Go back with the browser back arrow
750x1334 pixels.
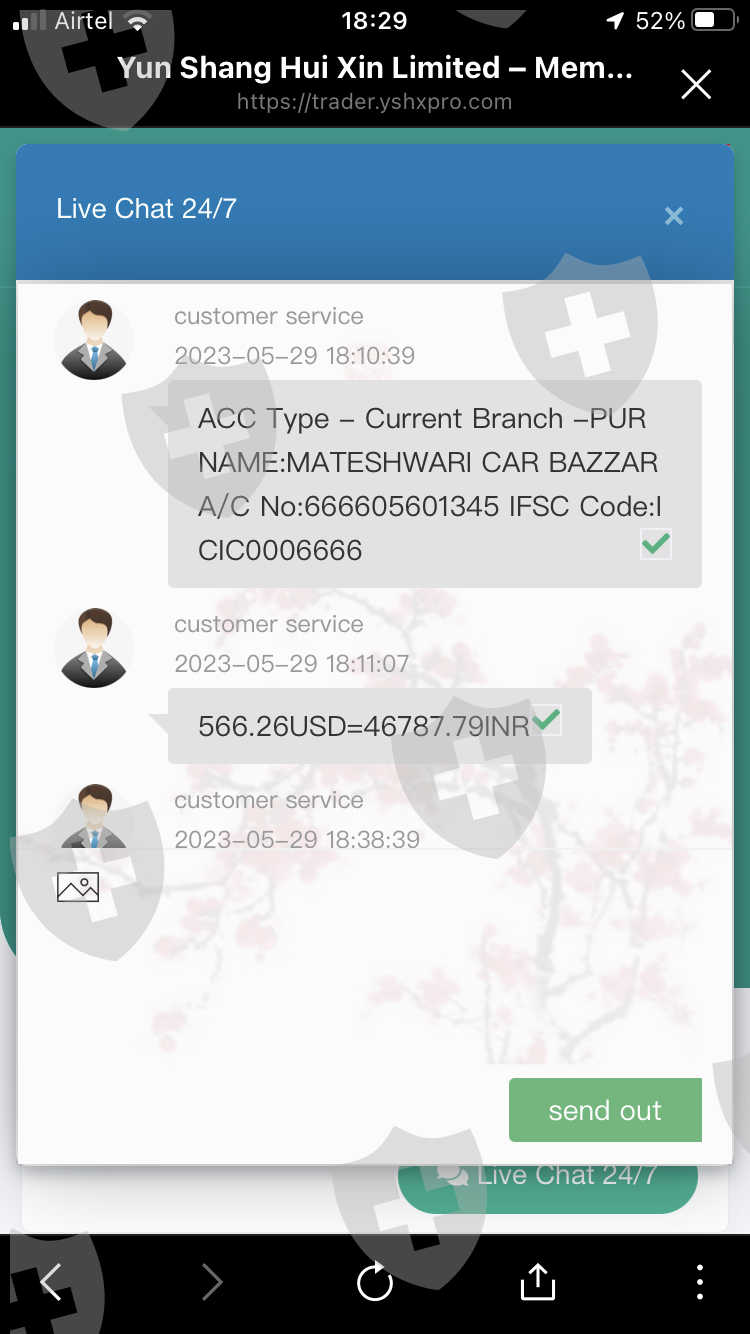pyautogui.click(x=50, y=1281)
